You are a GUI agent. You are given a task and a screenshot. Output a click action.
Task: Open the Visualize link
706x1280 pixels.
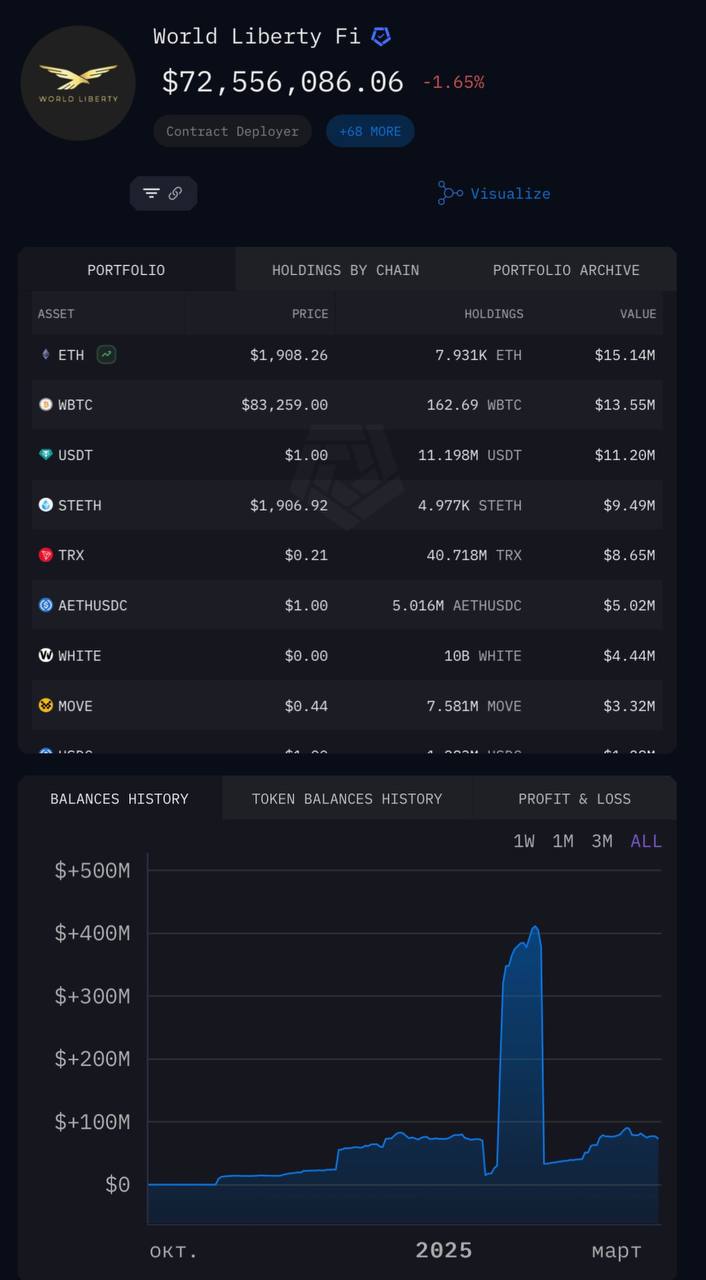pos(510,193)
